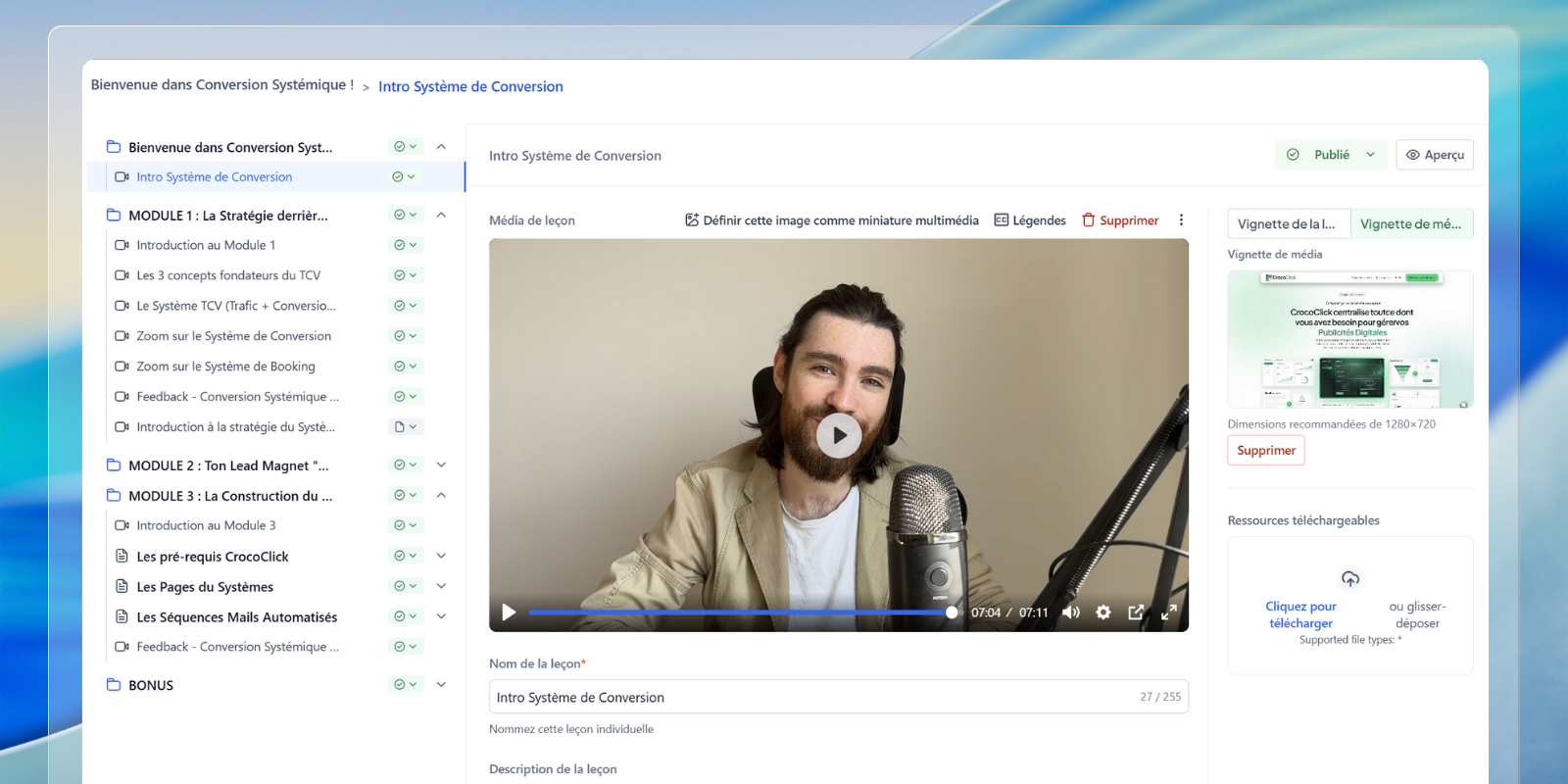Open video settings gear icon
The image size is (1568, 784).
click(x=1103, y=612)
